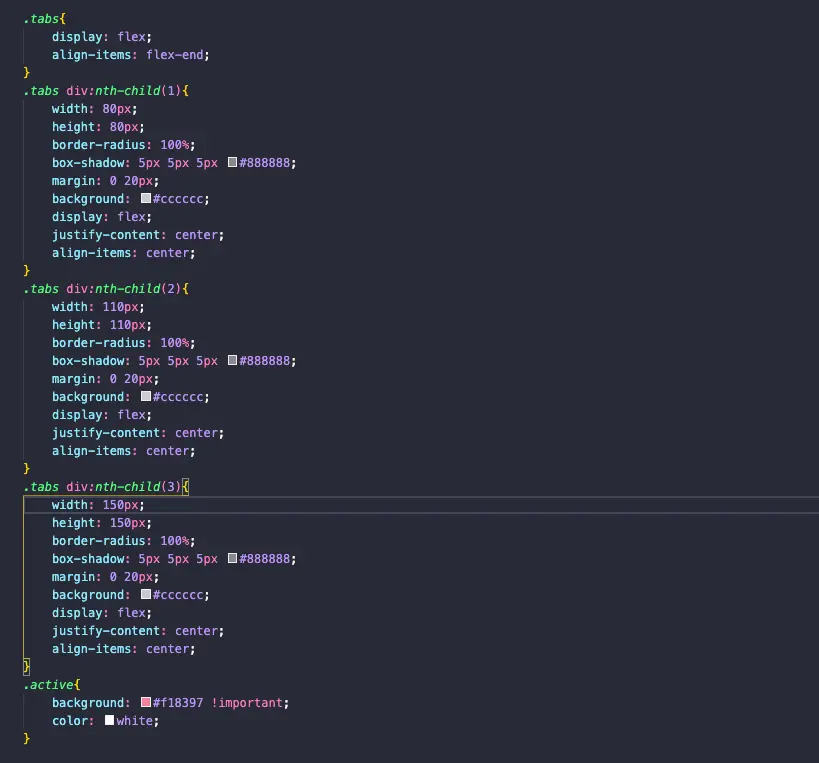Click 'display: flex;' in the nth-child(3) rule
Image resolution: width=819 pixels, height=763 pixels.
pos(102,613)
